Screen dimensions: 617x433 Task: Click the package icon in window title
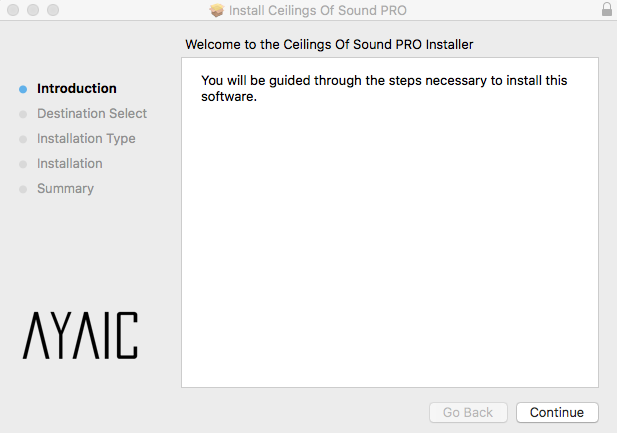(217, 11)
